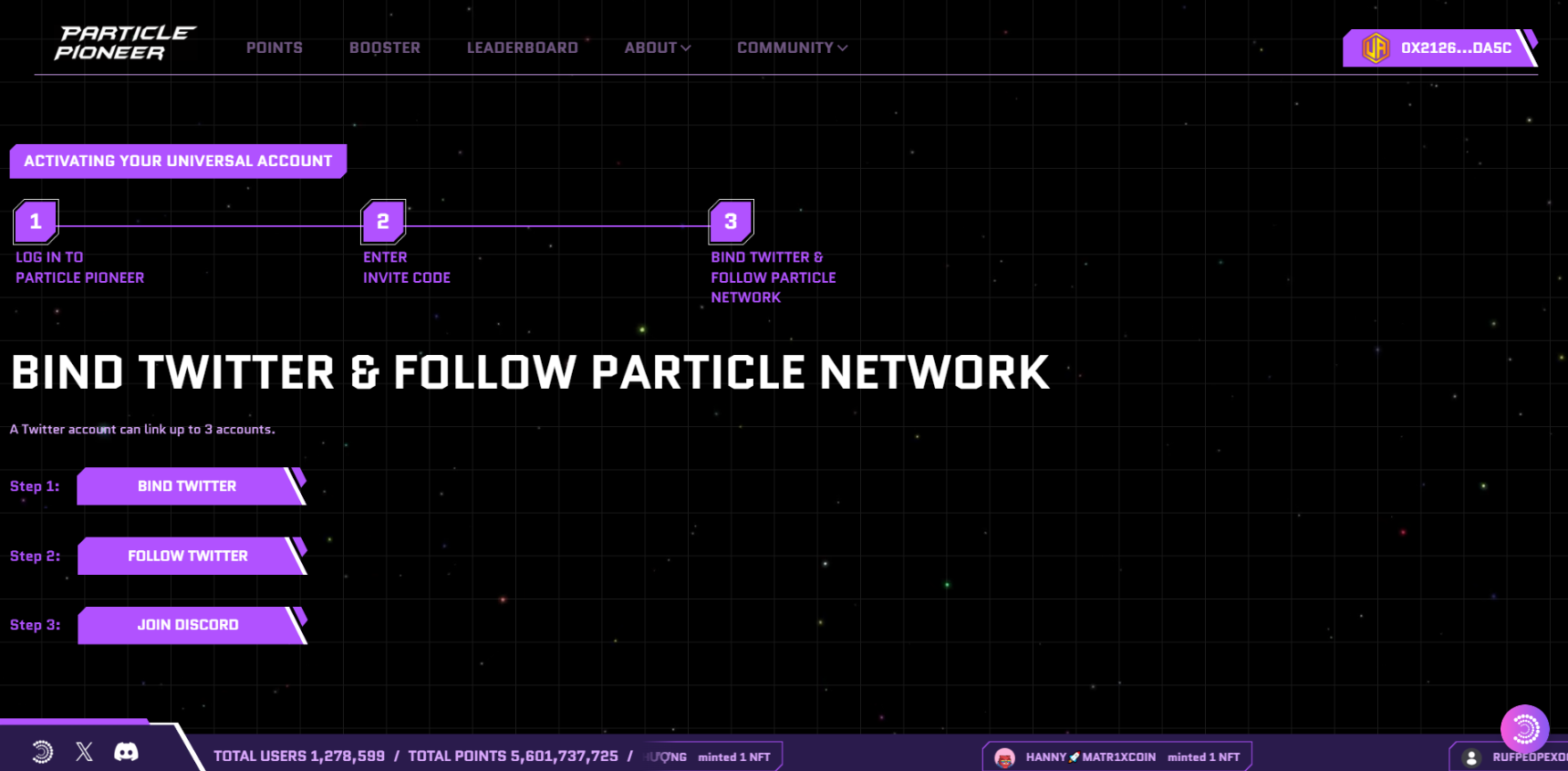Click the round purple Particle floating button

pos(1525,728)
